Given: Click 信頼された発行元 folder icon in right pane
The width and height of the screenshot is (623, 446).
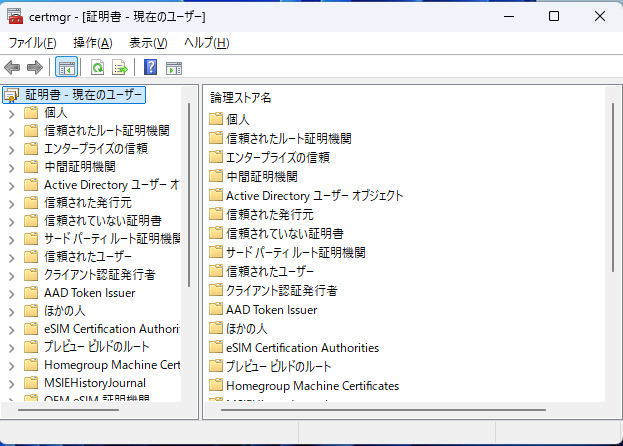Looking at the screenshot, I should point(216,214).
